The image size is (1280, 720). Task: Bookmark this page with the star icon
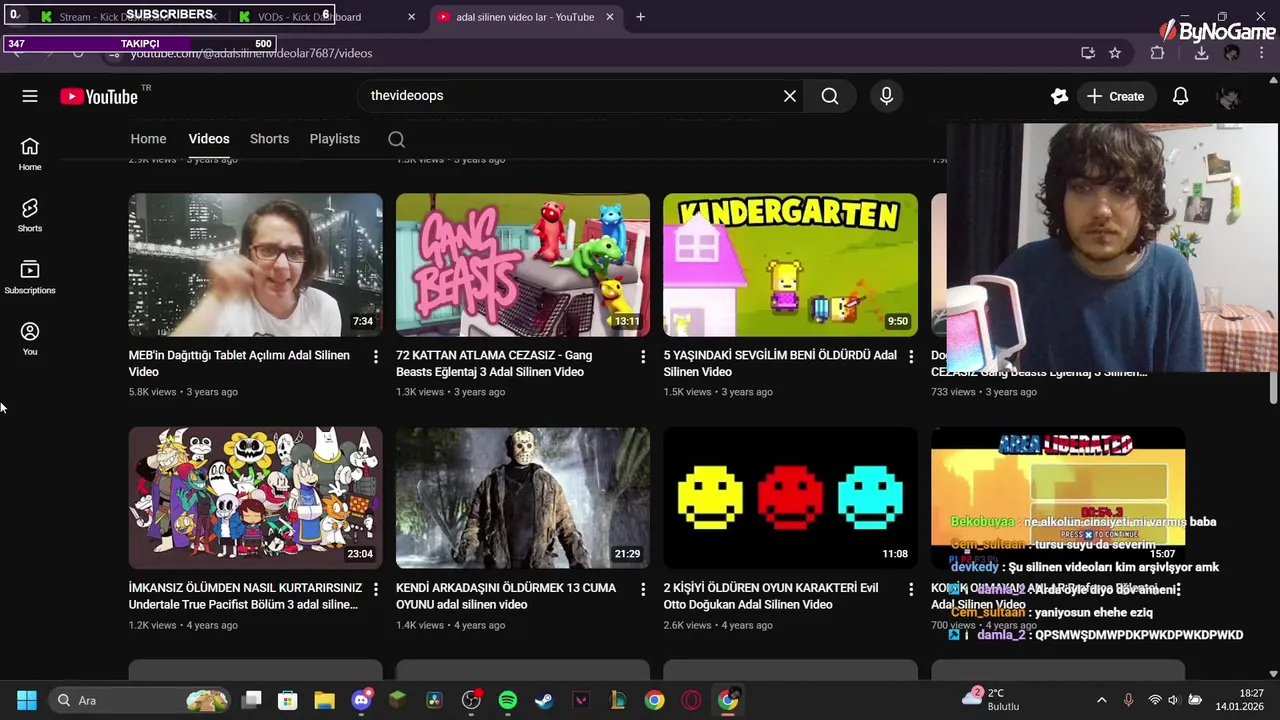click(1115, 53)
